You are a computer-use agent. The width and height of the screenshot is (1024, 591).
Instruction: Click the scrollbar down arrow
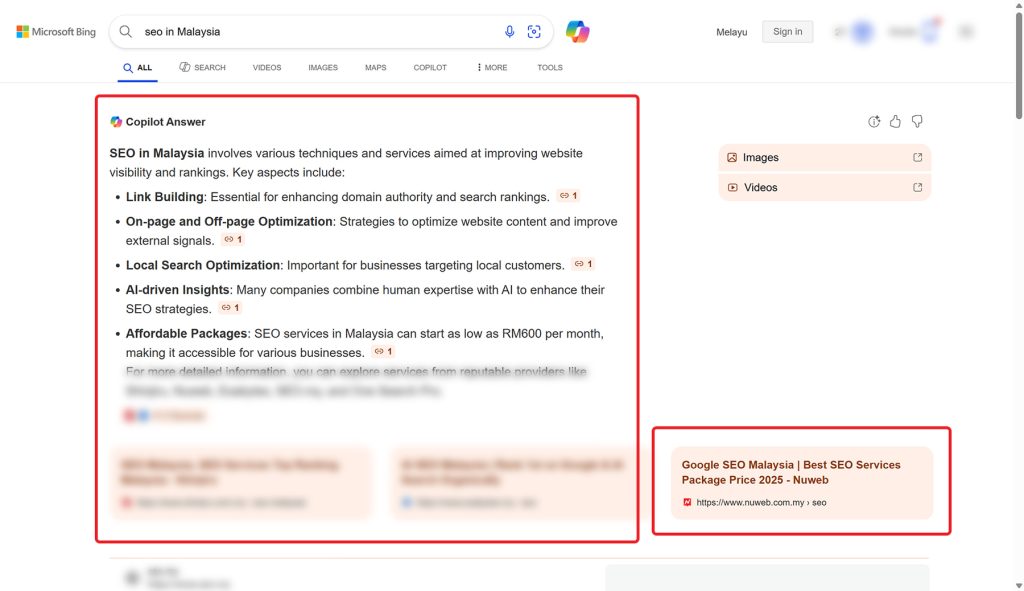pyautogui.click(x=1019, y=586)
